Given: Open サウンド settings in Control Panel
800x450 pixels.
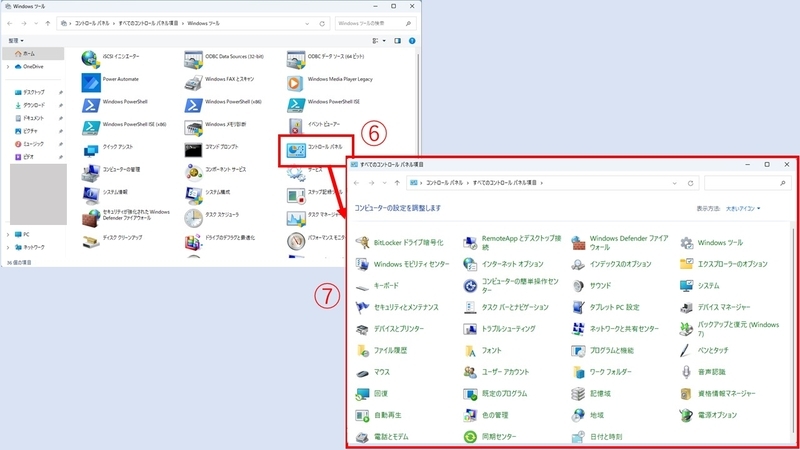Looking at the screenshot, I should pos(591,286).
